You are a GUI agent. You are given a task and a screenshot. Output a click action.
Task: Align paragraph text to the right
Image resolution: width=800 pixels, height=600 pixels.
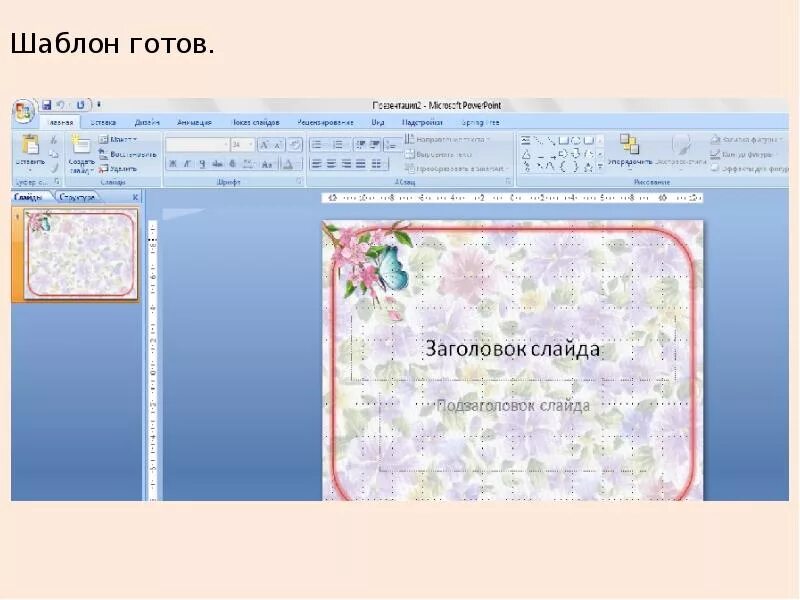(x=346, y=164)
